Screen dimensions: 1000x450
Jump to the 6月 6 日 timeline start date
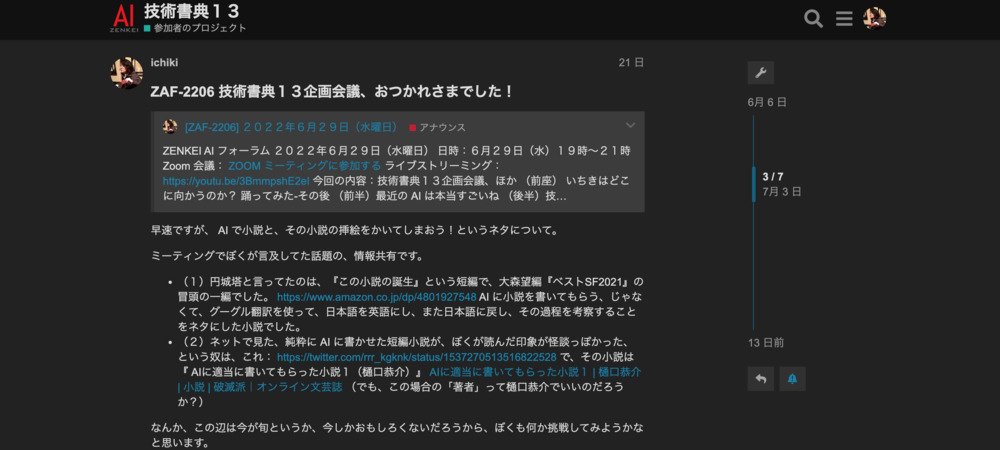[767, 102]
